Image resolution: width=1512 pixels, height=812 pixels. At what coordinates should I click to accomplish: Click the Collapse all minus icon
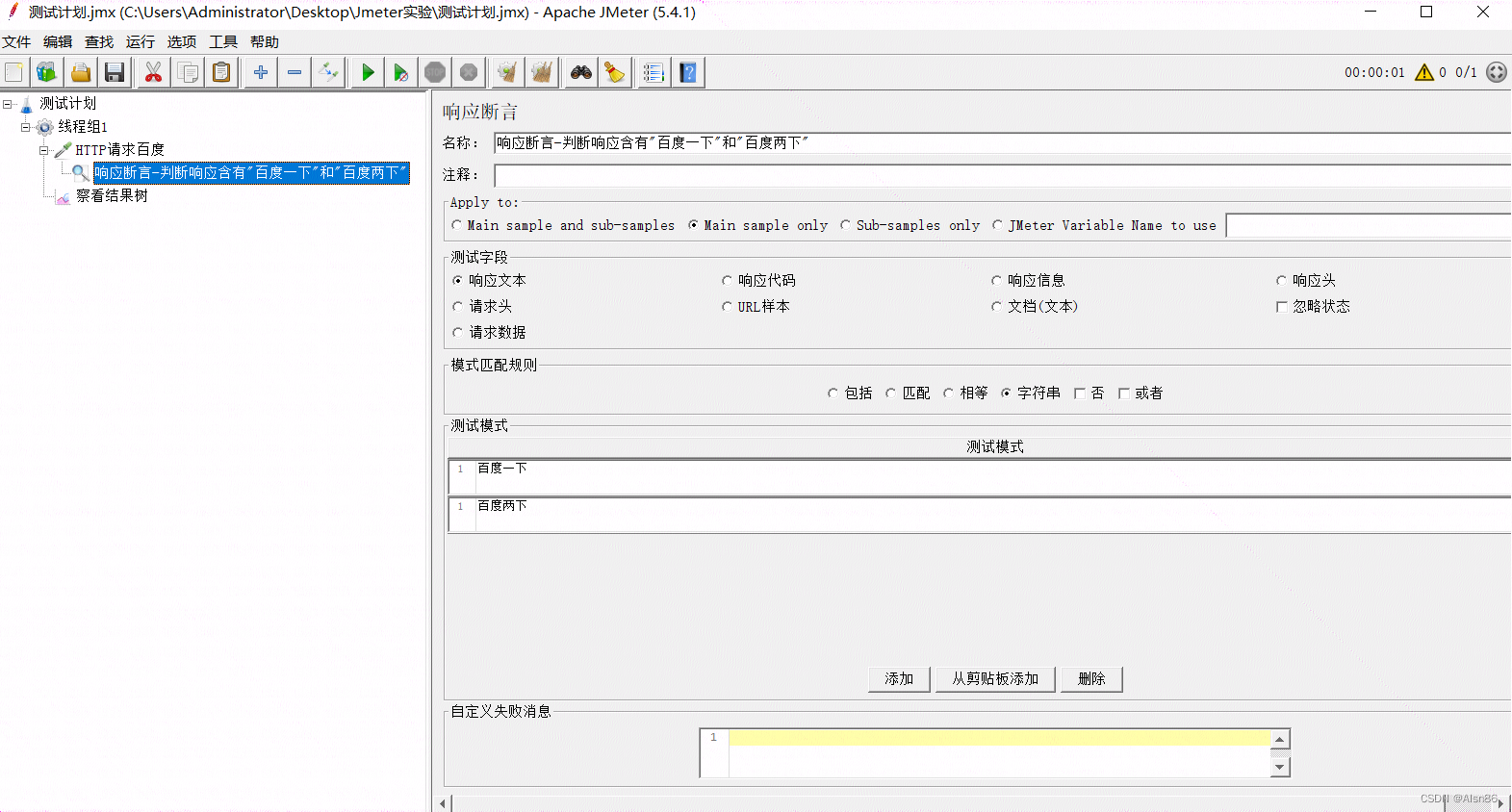point(295,72)
